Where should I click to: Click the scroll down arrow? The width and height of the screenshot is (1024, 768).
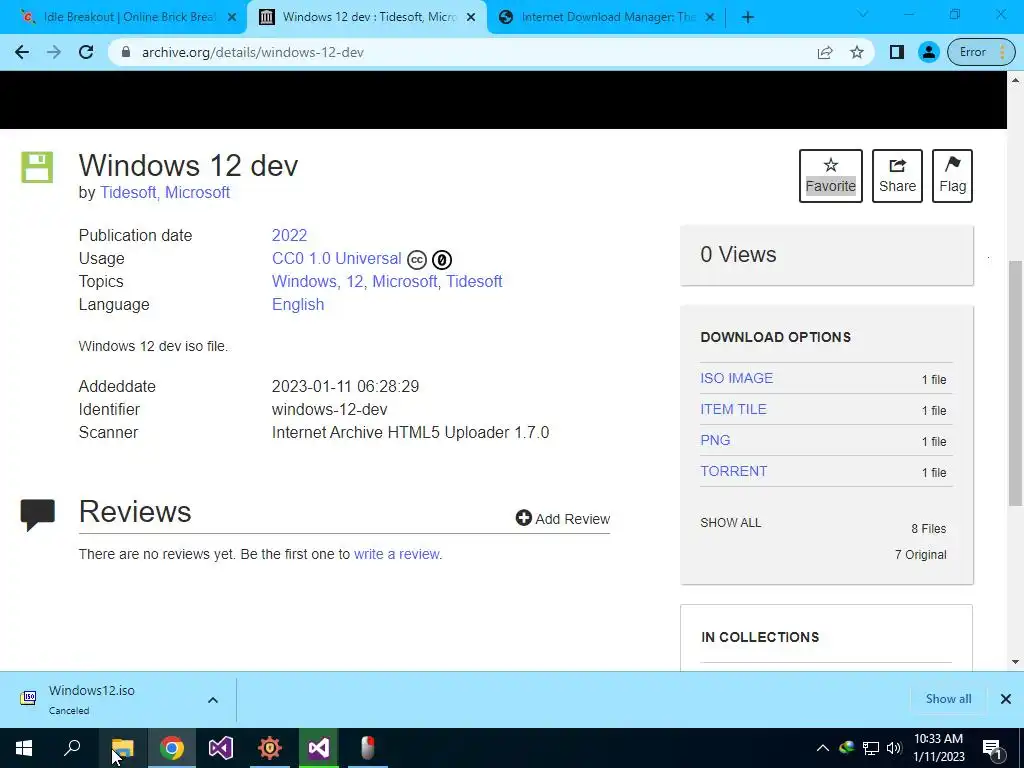[x=1016, y=662]
